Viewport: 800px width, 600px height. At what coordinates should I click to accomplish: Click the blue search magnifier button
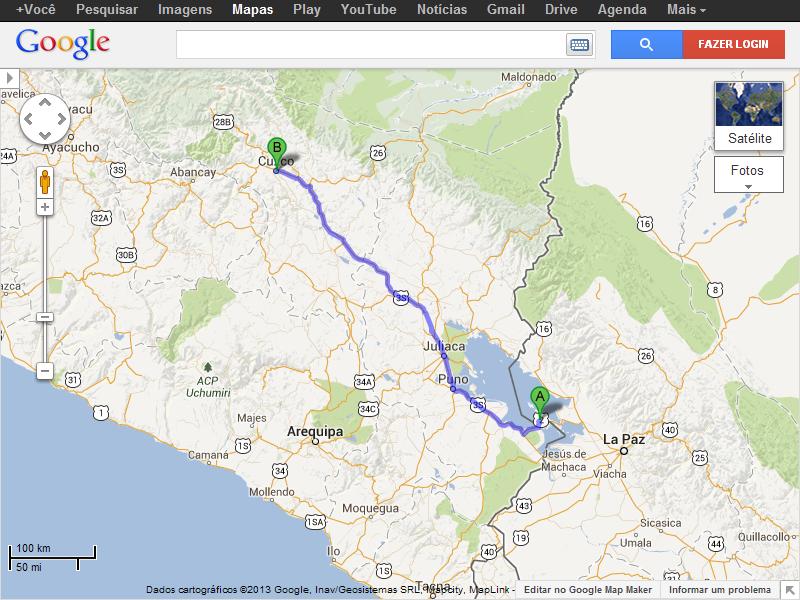coord(646,44)
